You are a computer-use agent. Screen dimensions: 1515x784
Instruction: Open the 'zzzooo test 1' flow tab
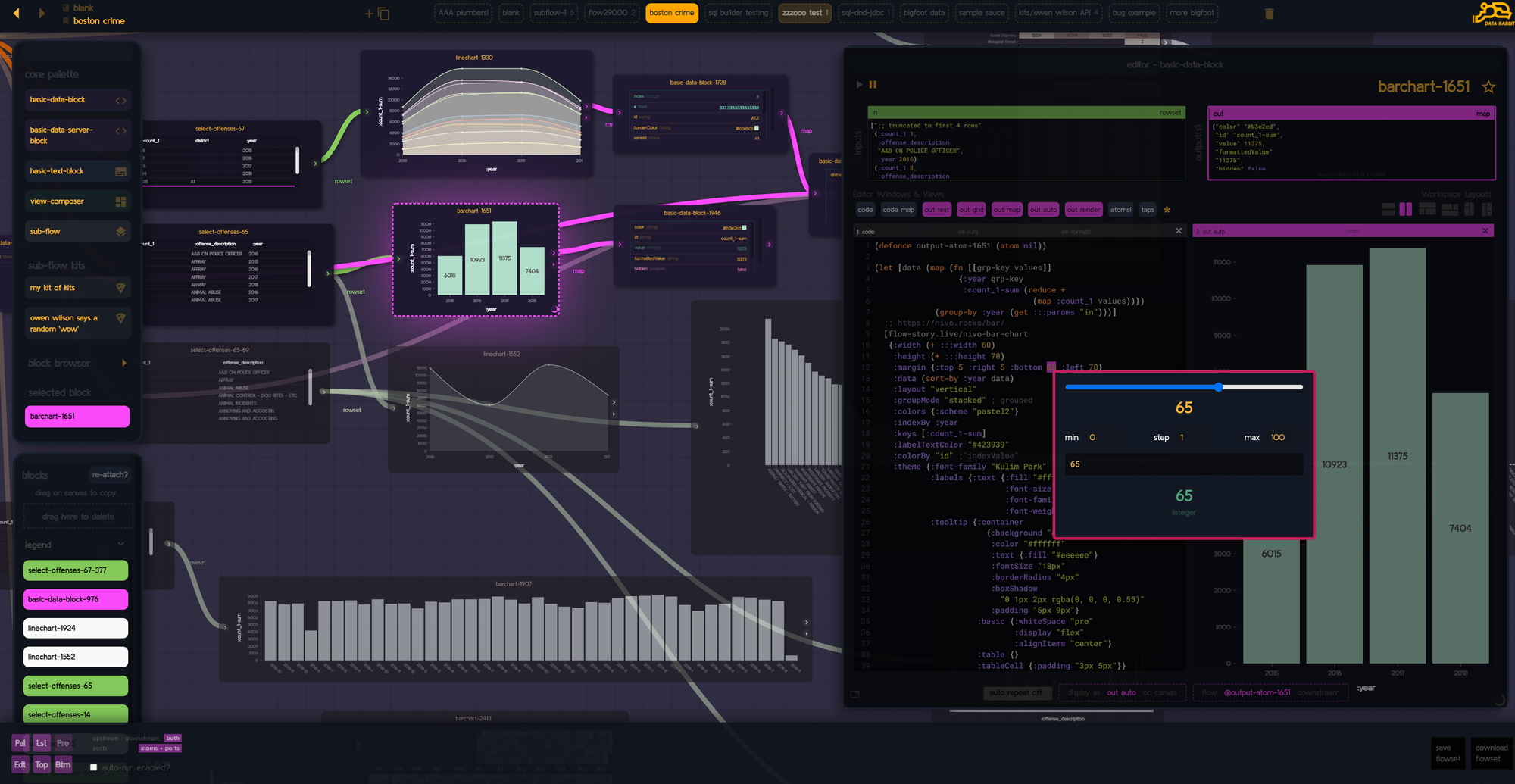[804, 12]
